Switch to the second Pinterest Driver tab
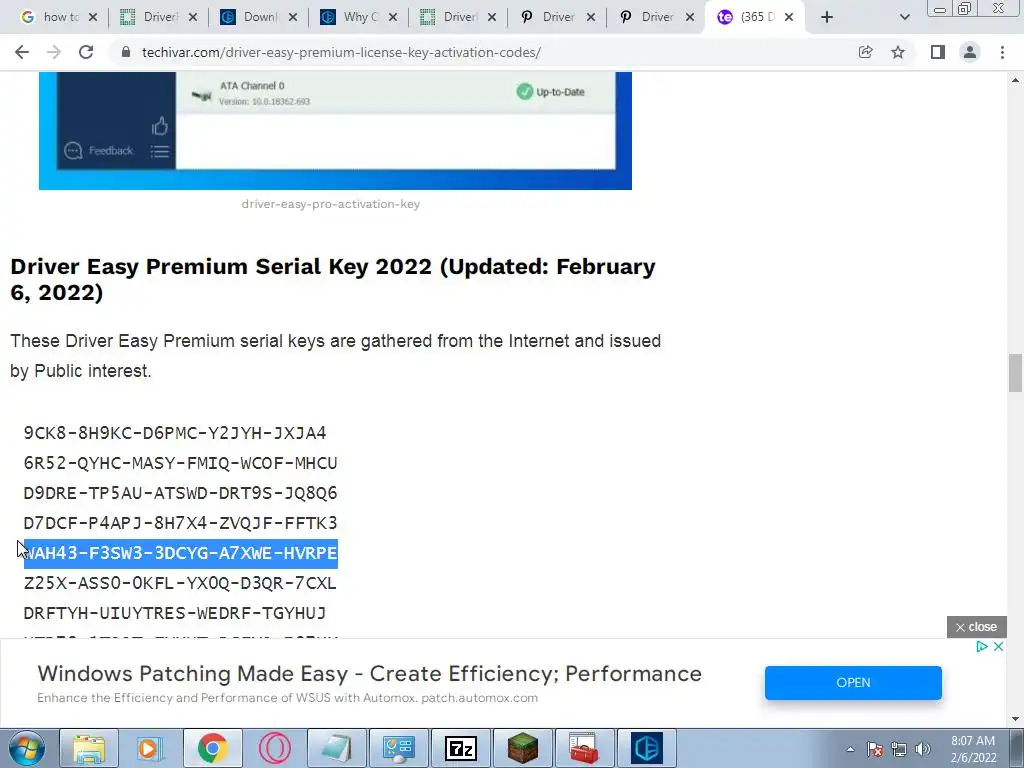 (x=655, y=17)
